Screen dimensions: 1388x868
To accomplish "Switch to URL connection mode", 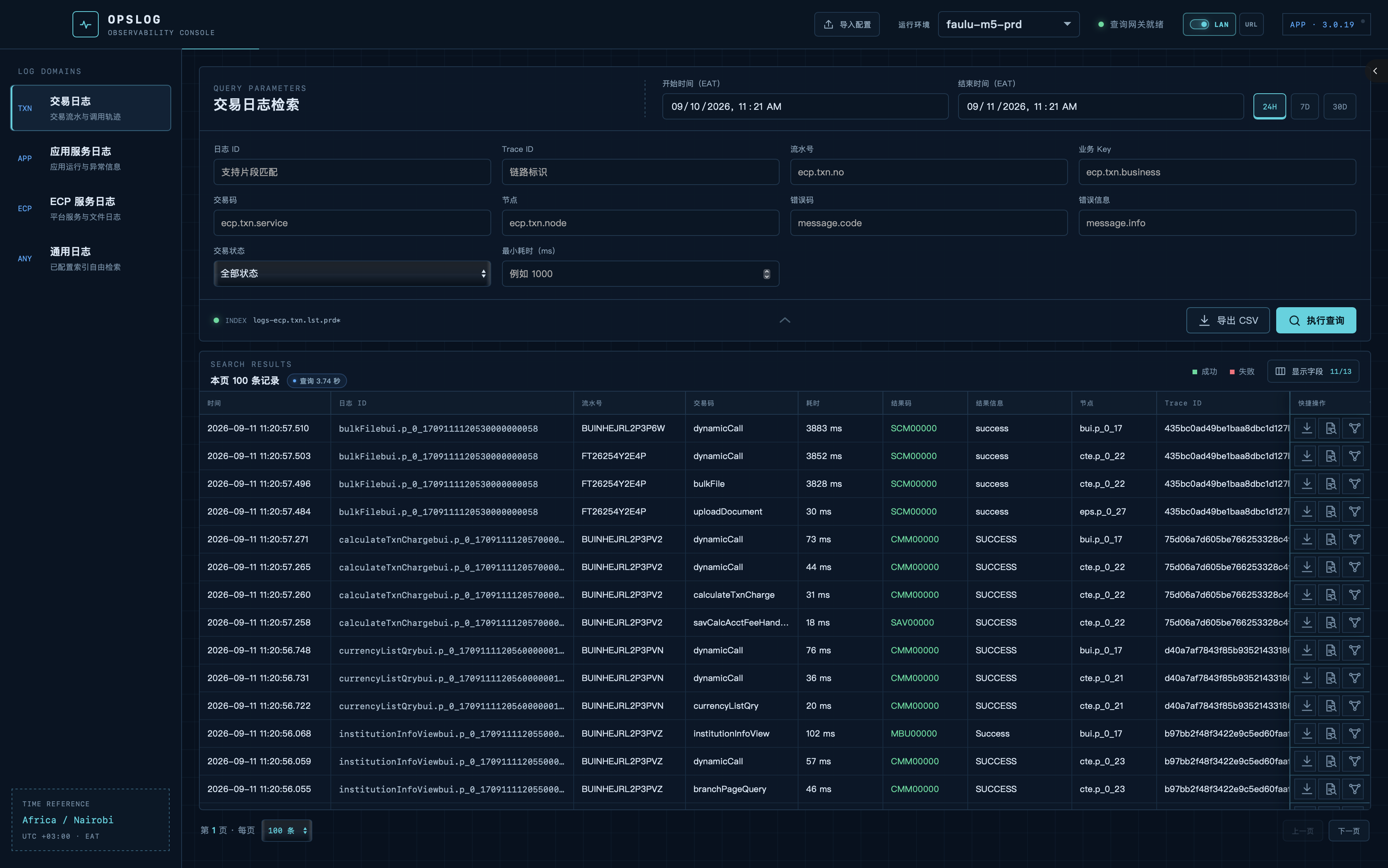I will [1251, 25].
